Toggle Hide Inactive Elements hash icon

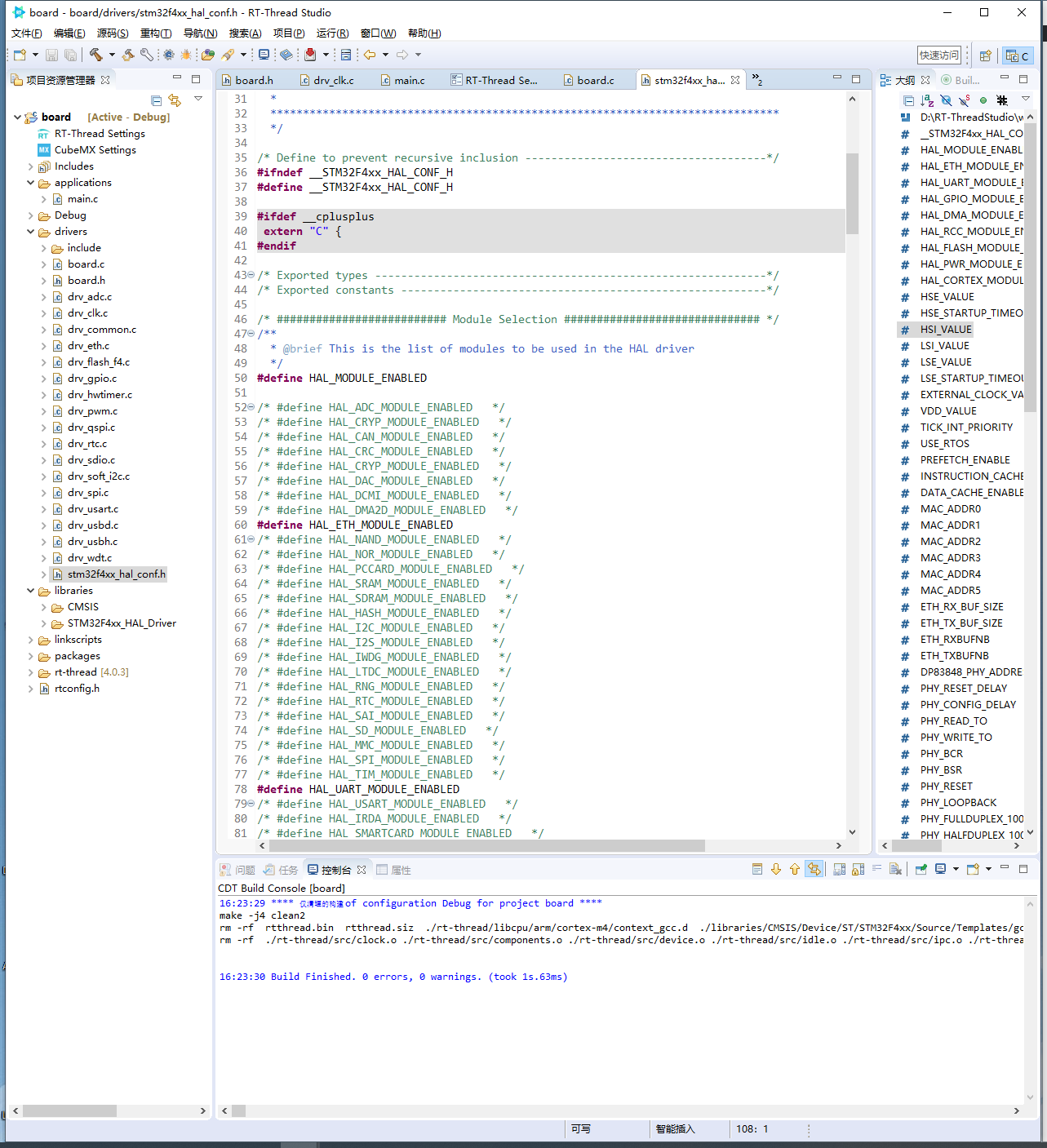(x=1002, y=100)
